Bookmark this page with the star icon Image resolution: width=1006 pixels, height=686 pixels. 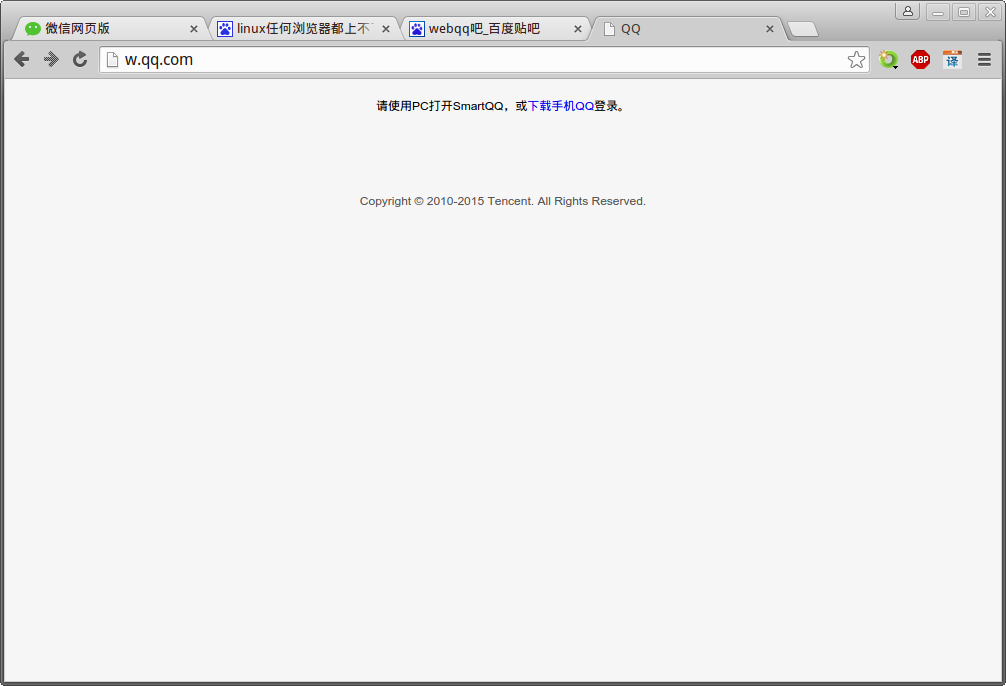pos(856,60)
